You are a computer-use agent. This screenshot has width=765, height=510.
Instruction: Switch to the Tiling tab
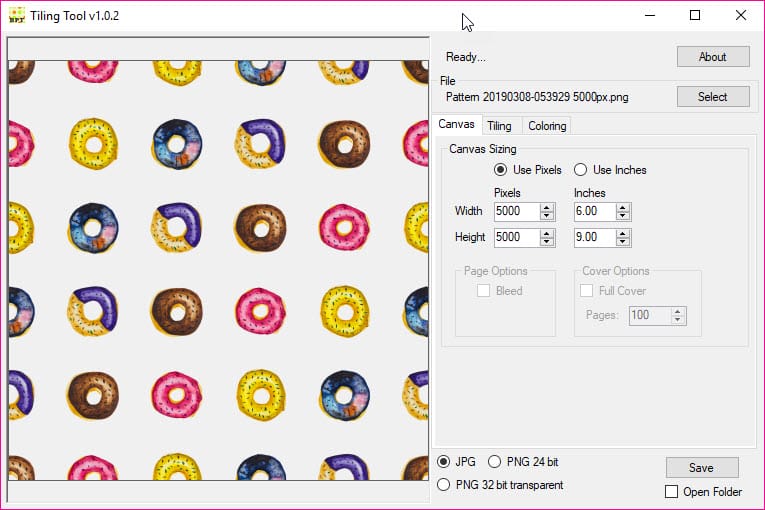[500, 126]
